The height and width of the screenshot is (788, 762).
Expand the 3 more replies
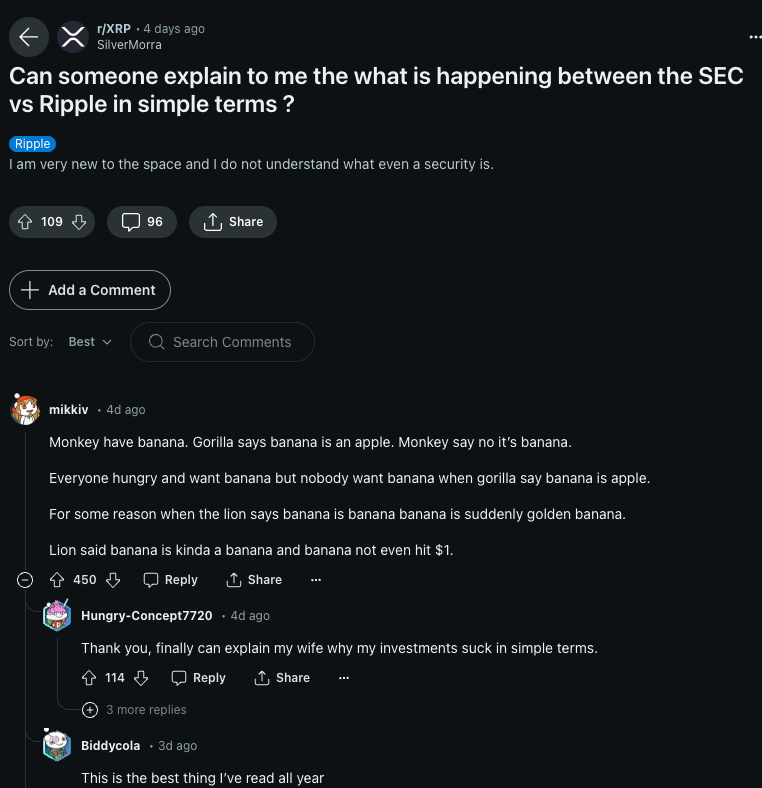click(x=136, y=710)
